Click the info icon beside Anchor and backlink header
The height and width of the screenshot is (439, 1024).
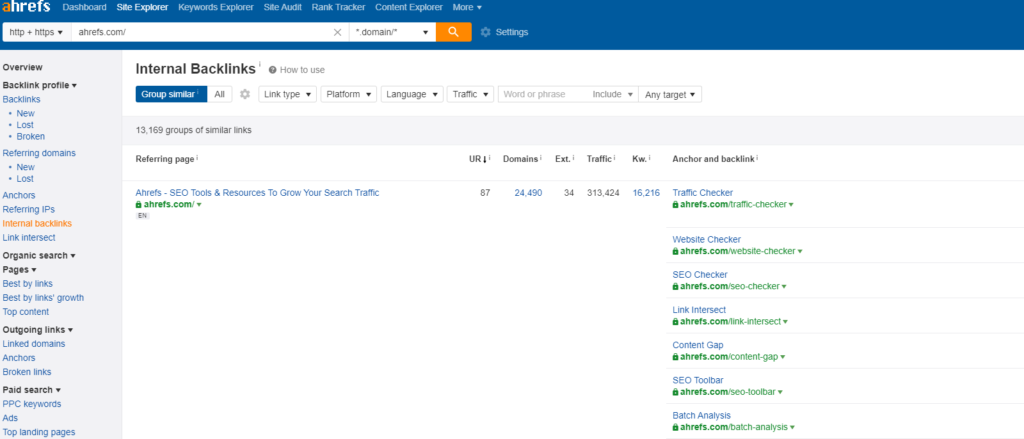coord(758,158)
